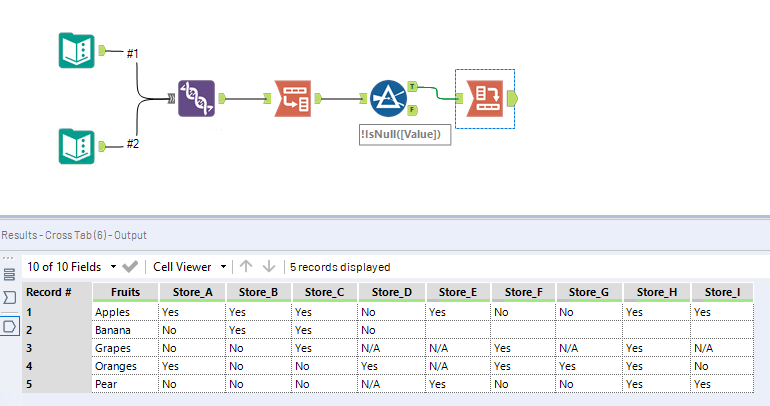
Task: Click the purple Union tool
Action: [x=197, y=98]
